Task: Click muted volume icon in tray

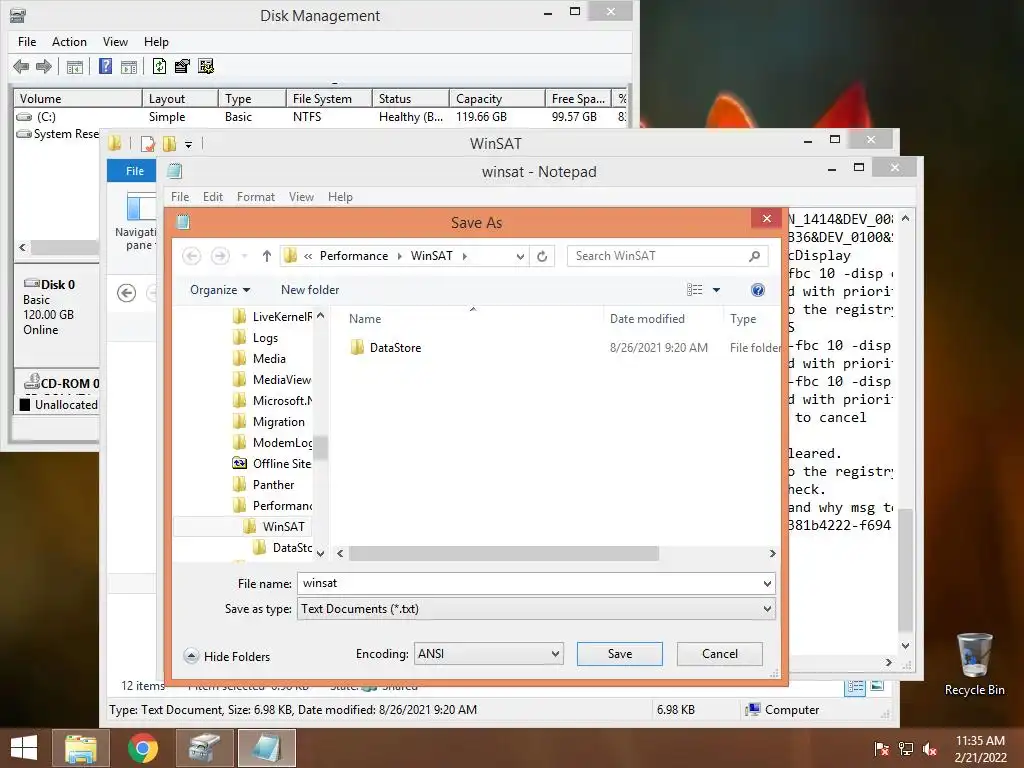Action: (930, 749)
